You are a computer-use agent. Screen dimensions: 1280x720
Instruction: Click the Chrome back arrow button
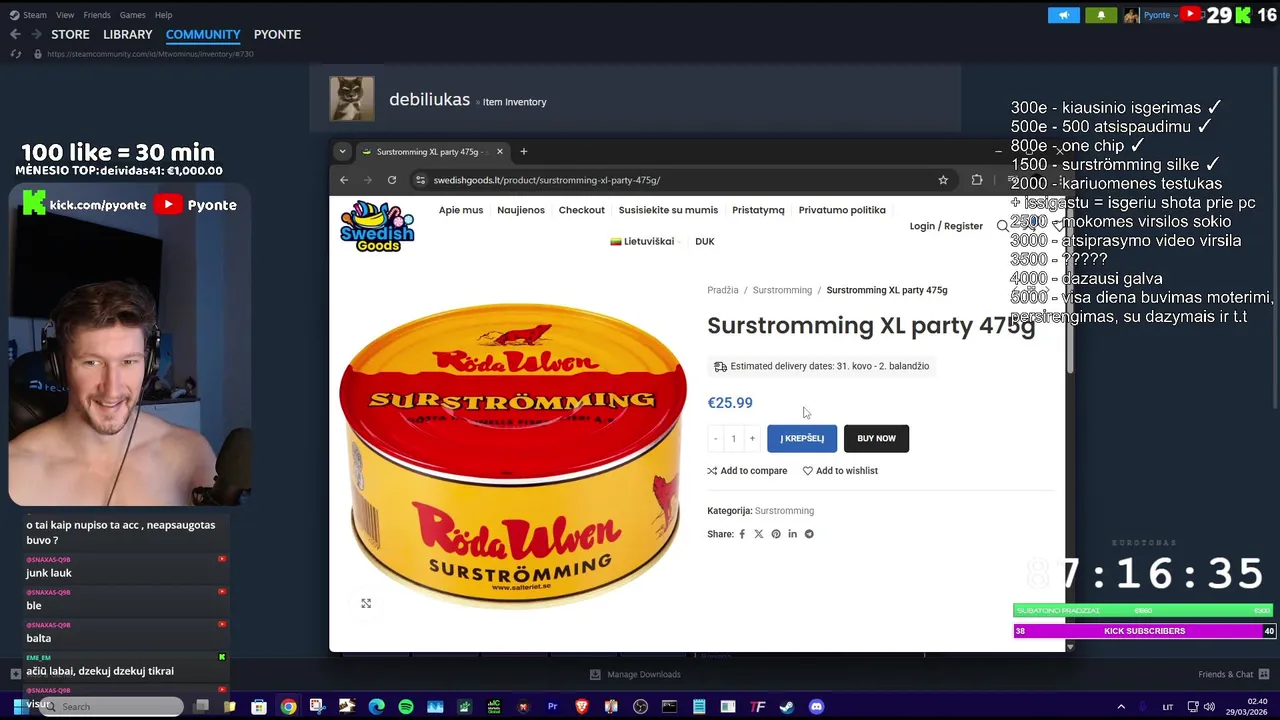click(344, 180)
